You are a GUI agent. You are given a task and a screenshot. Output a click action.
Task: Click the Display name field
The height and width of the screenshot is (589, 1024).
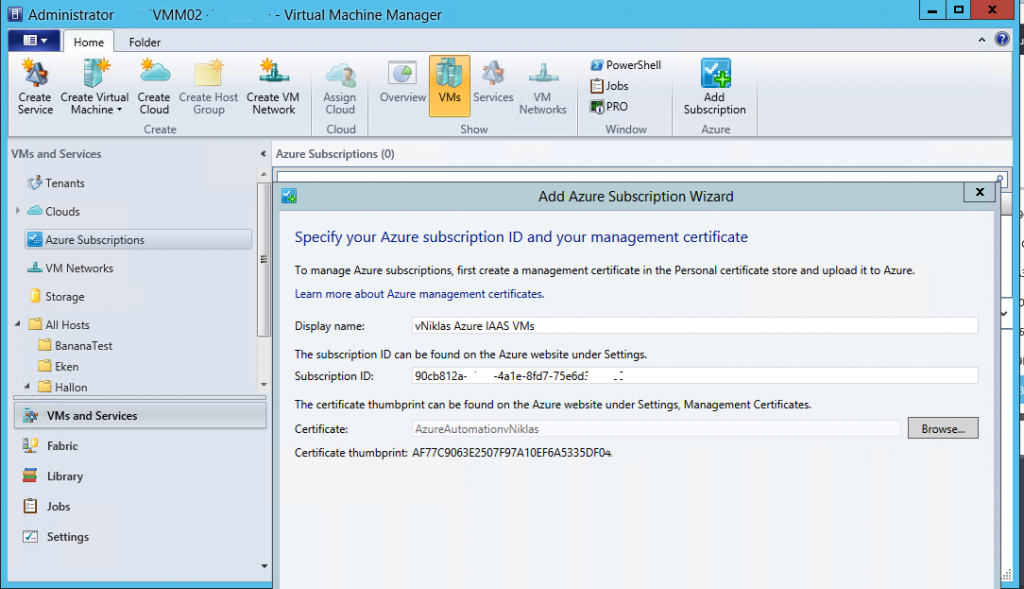click(695, 326)
